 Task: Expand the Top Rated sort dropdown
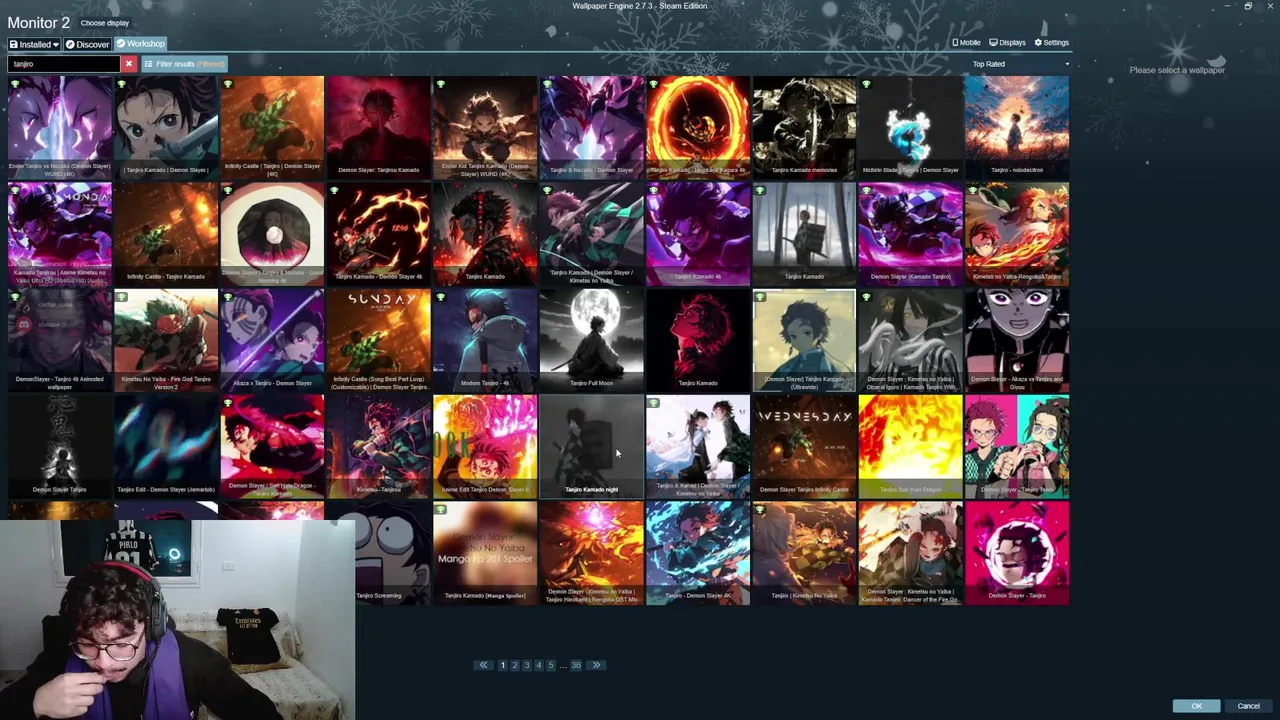pos(1020,64)
